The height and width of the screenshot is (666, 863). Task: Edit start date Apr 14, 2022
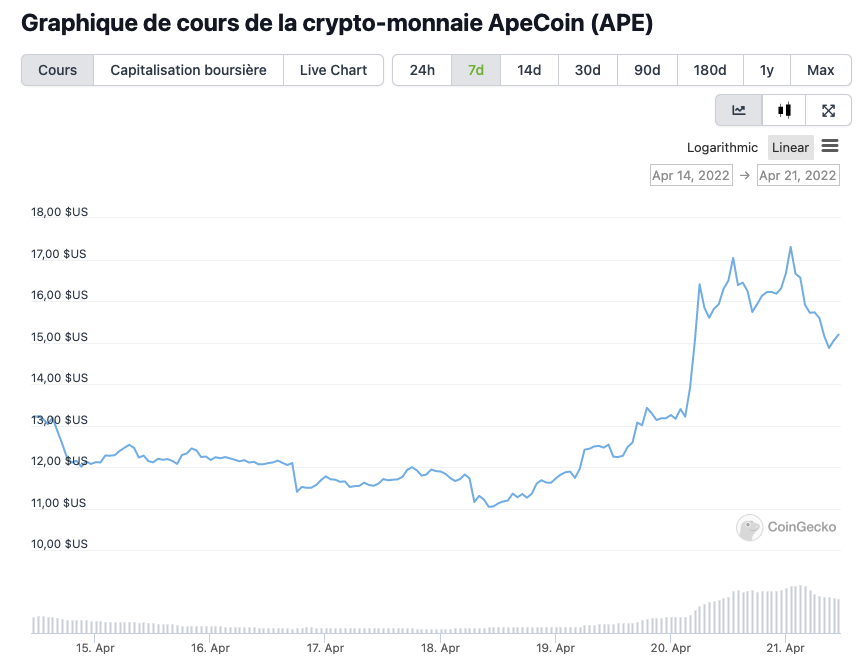[690, 175]
